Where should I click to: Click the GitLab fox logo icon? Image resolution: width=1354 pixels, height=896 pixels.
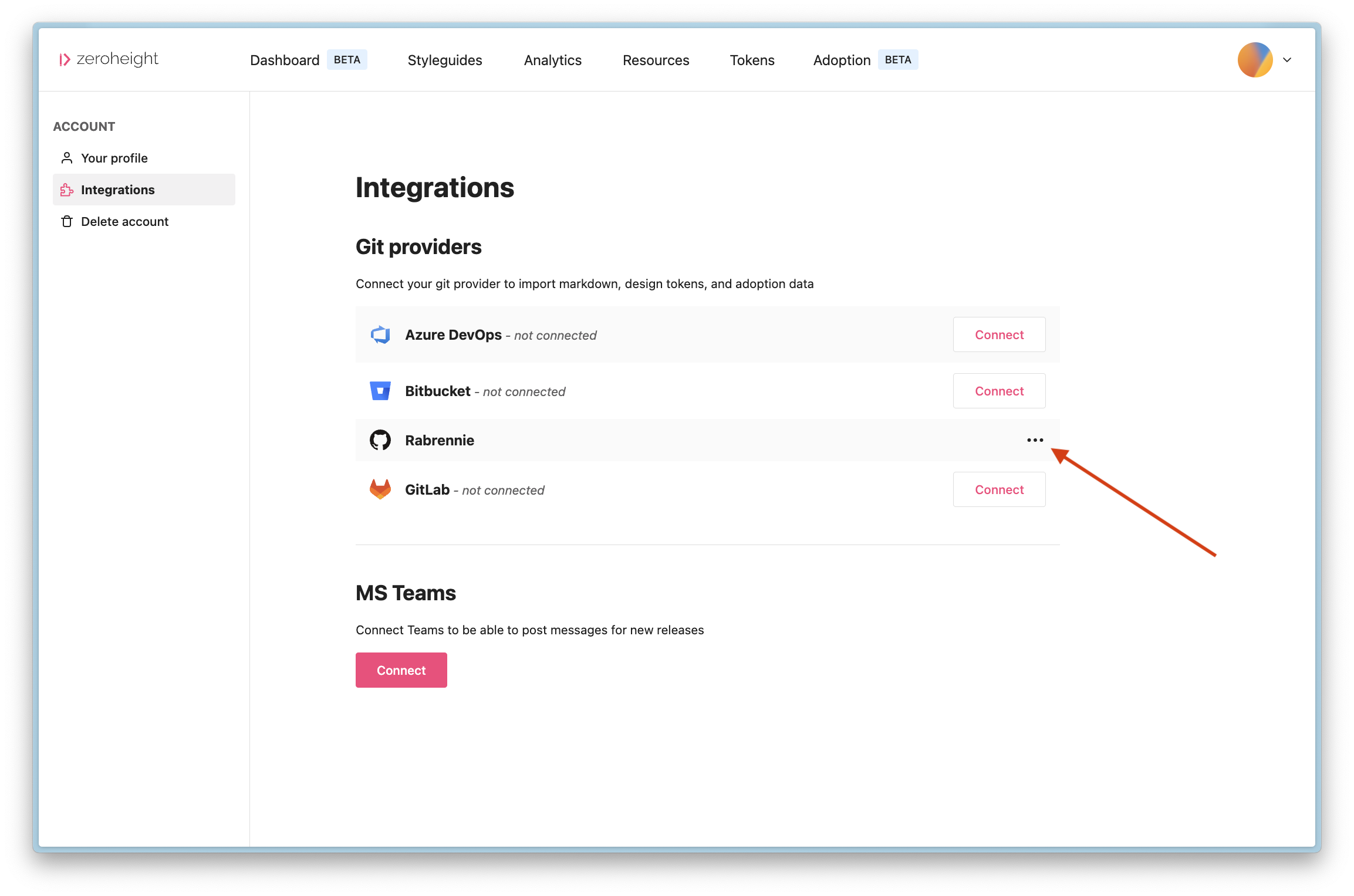pyautogui.click(x=380, y=489)
